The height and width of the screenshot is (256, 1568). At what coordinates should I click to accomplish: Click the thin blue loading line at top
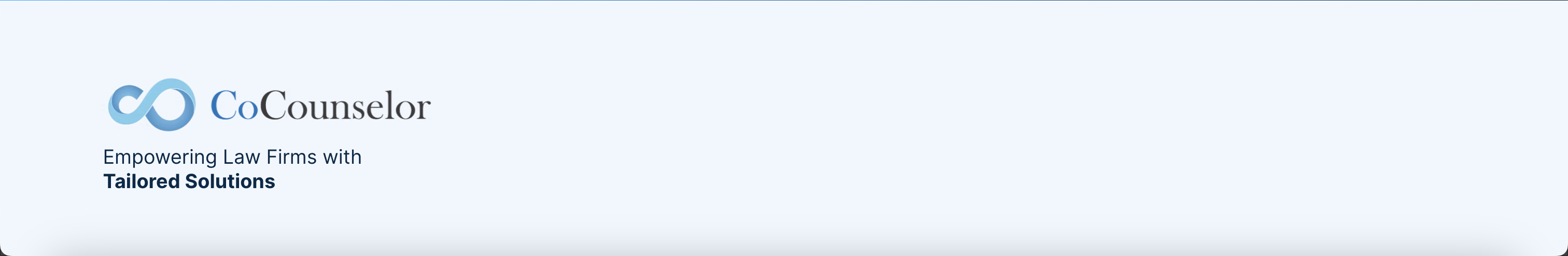(784, 1)
